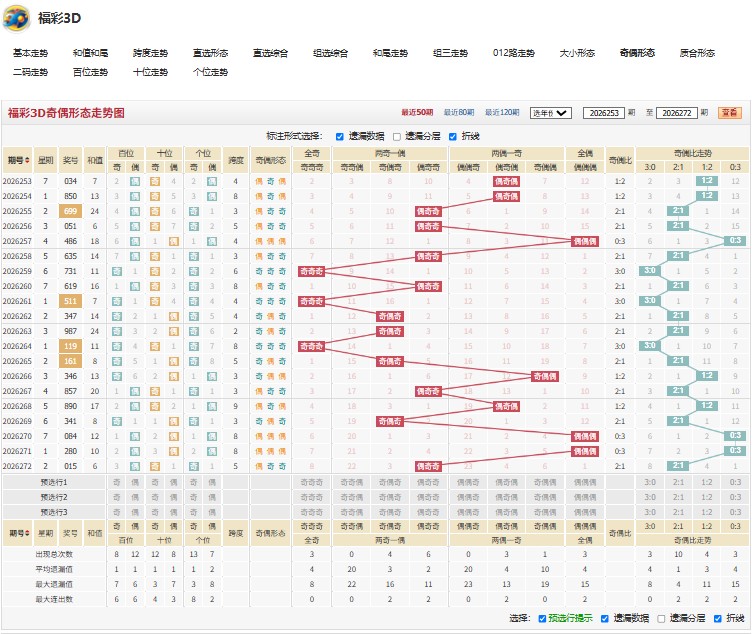Image resolution: width=754 pixels, height=634 pixels.
Task: Open the 质合形态 chart
Action: (x=697, y=53)
